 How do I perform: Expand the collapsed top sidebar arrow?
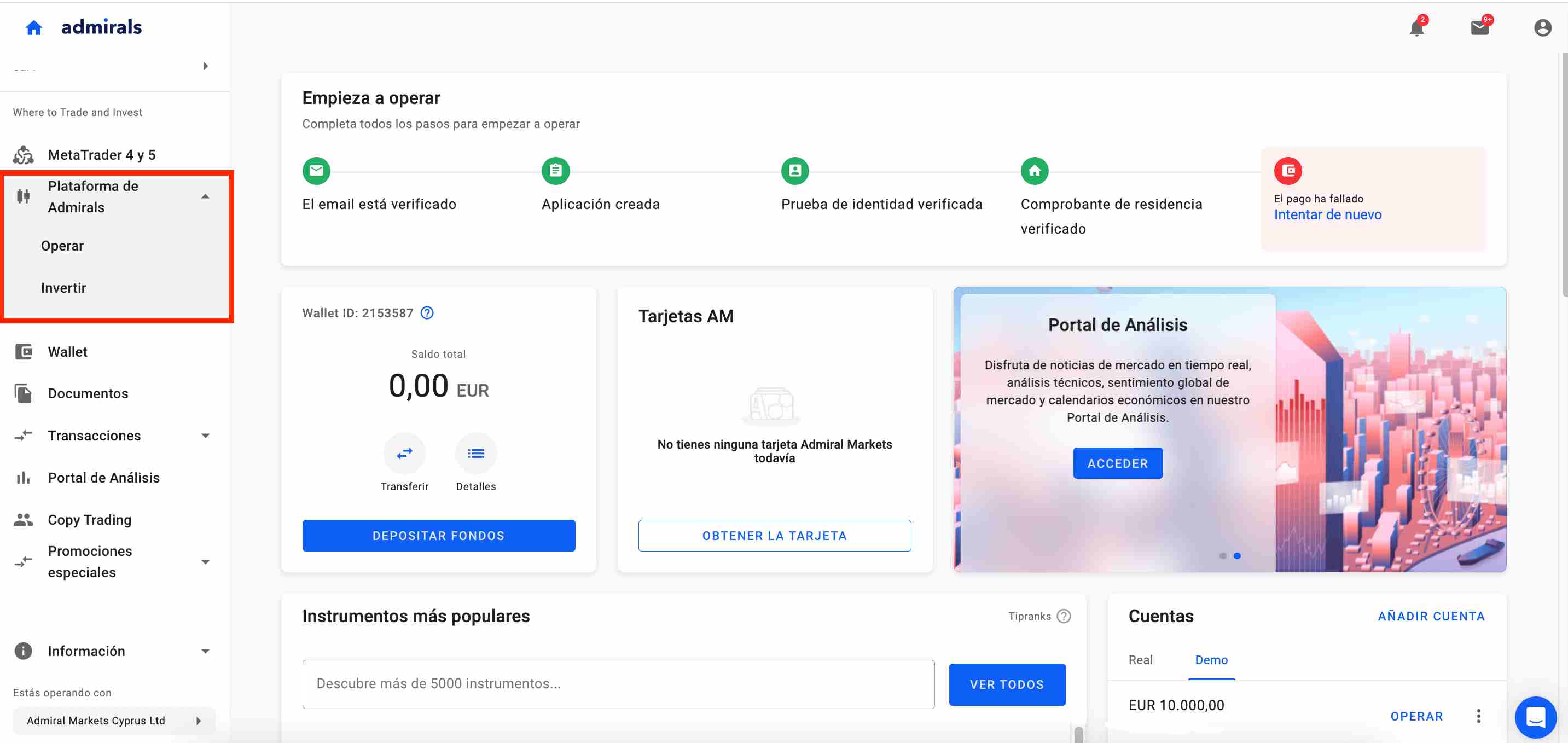point(206,66)
